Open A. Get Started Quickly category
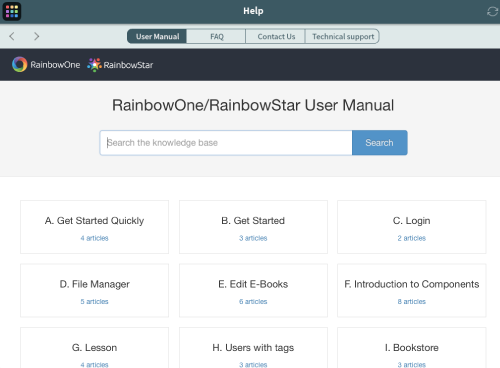This screenshot has width=500, height=368. click(94, 227)
